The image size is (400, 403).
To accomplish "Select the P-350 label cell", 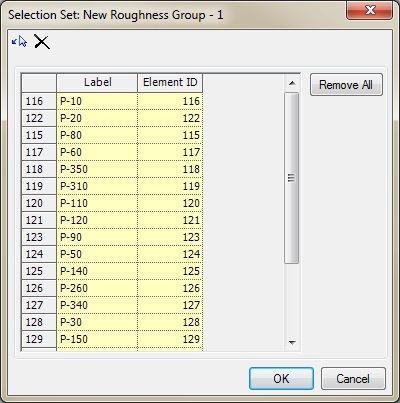I will coord(97,169).
